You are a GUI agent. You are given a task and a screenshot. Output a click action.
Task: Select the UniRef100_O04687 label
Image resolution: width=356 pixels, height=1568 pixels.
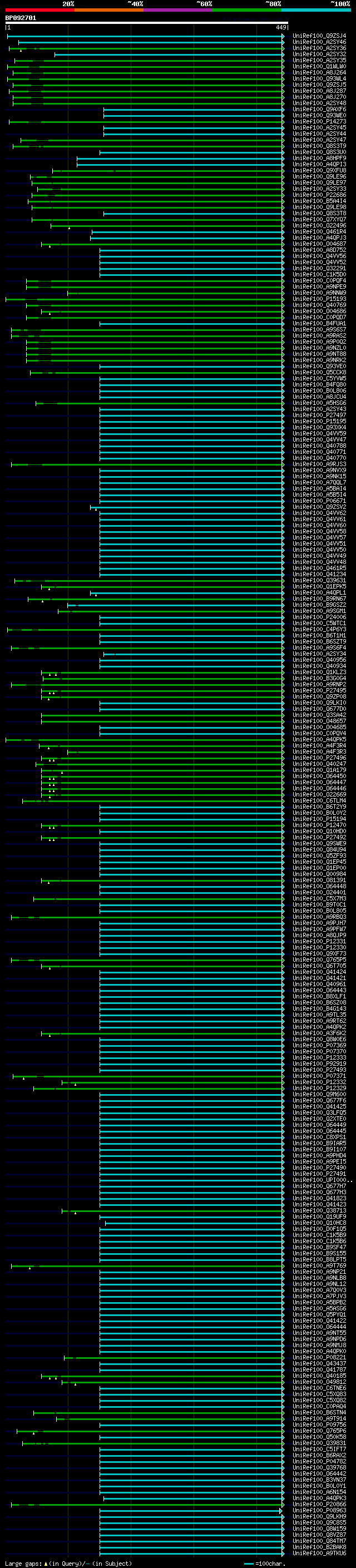click(319, 244)
